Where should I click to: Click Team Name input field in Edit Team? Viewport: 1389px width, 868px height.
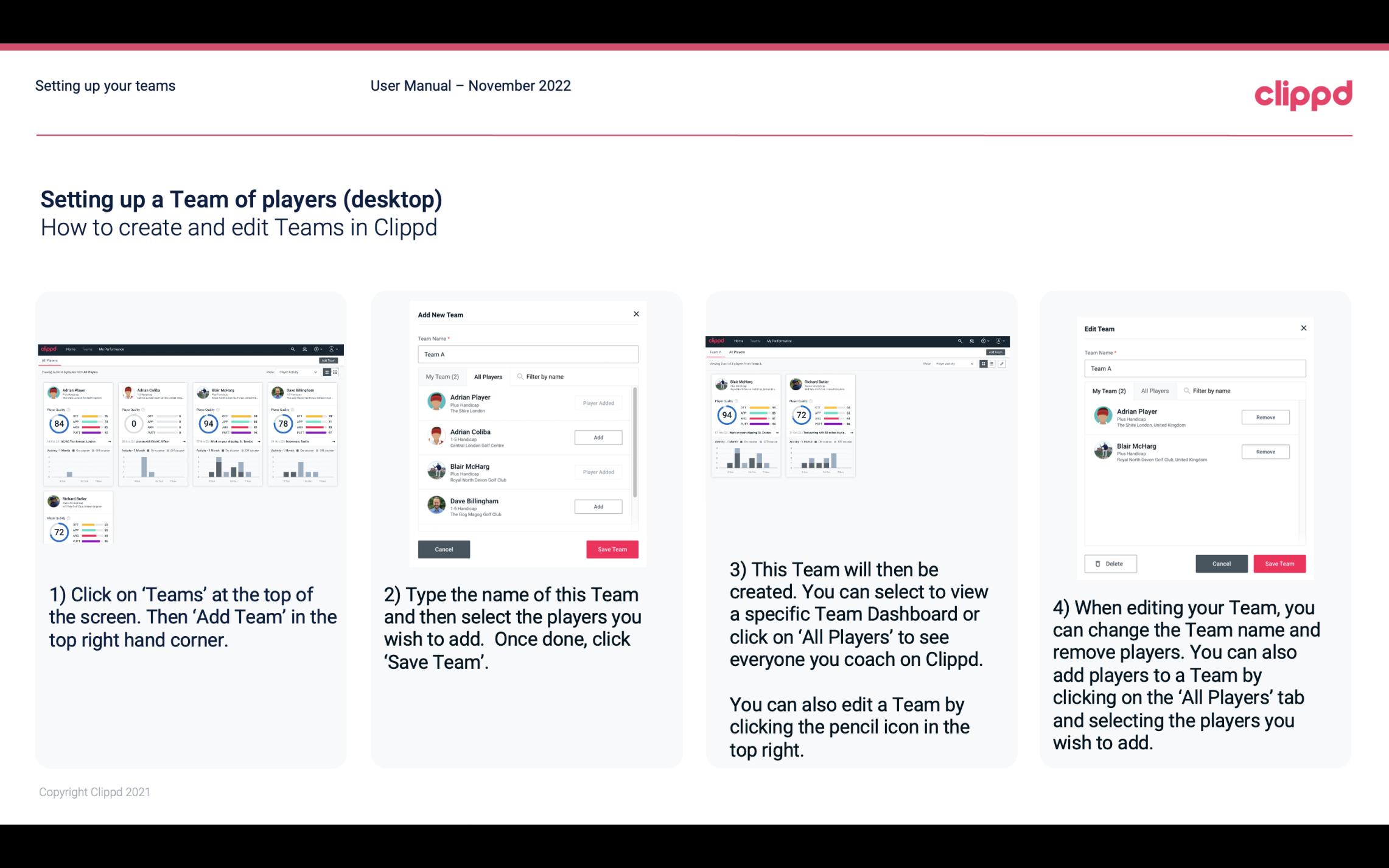coord(1195,369)
